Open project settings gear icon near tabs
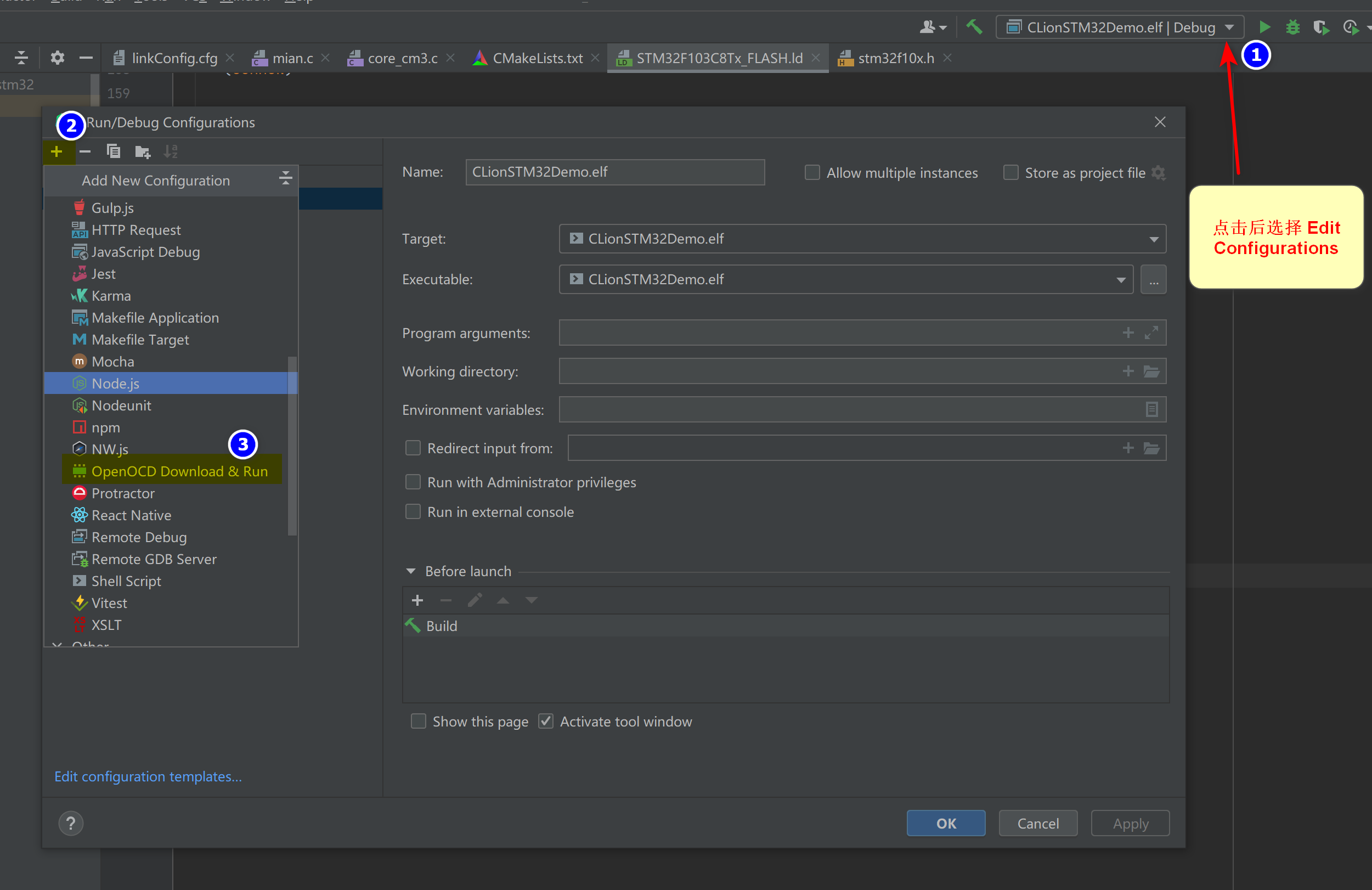Screen dimensions: 1372x890 pyautogui.click(x=57, y=58)
